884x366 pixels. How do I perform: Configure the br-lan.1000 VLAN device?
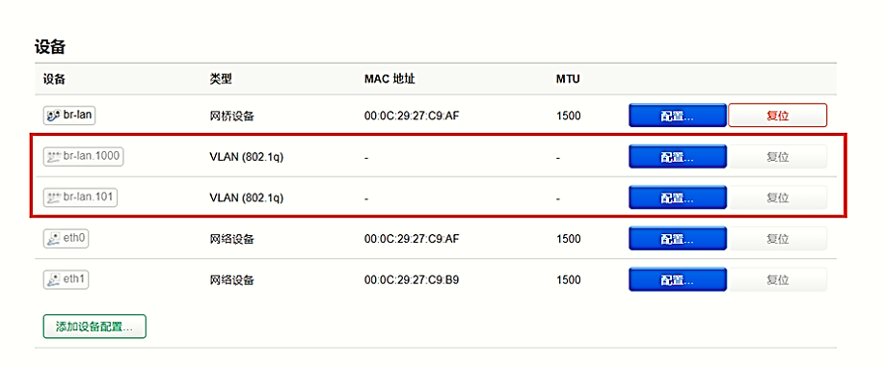tap(677, 157)
